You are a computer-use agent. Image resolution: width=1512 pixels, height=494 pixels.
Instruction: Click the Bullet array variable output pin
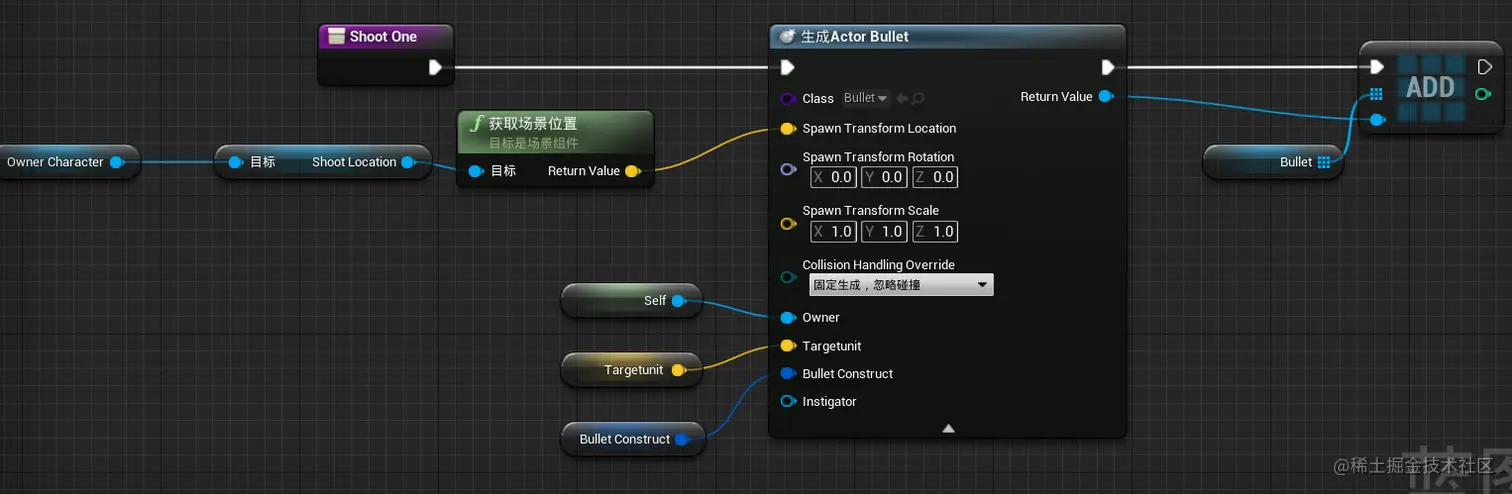coord(1324,162)
